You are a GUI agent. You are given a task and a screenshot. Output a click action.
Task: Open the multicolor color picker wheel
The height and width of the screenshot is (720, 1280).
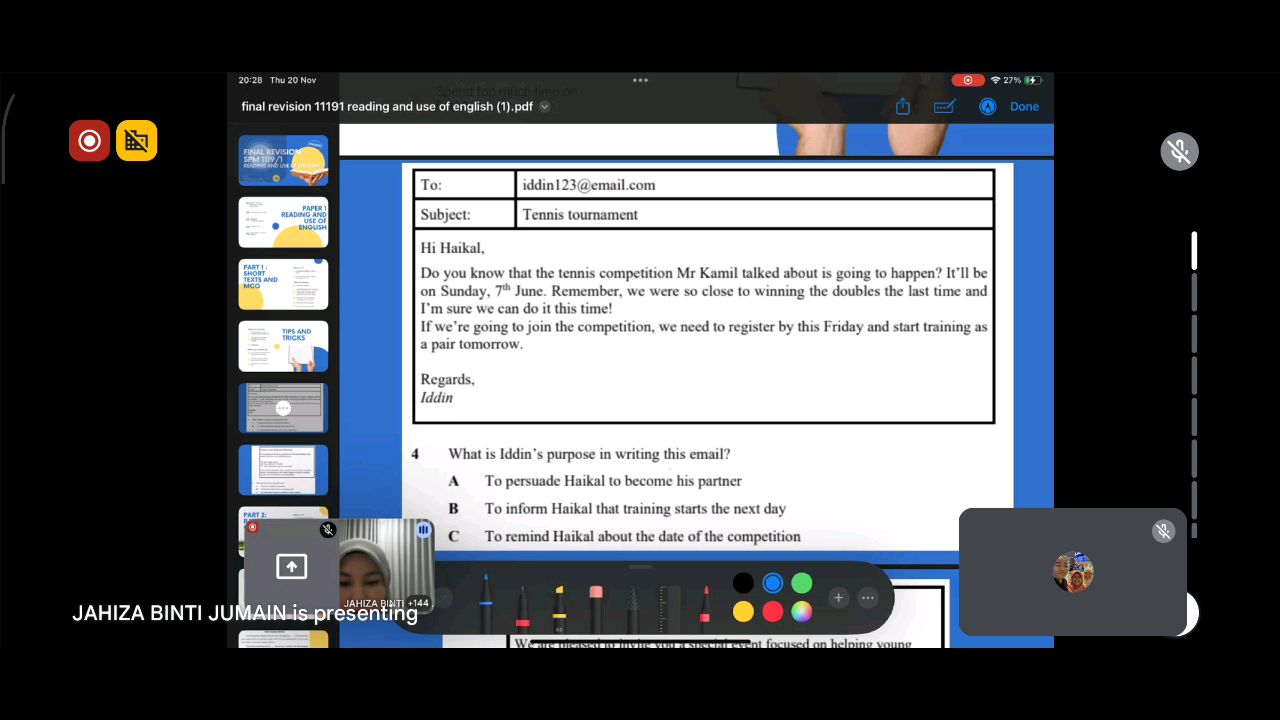click(x=801, y=611)
